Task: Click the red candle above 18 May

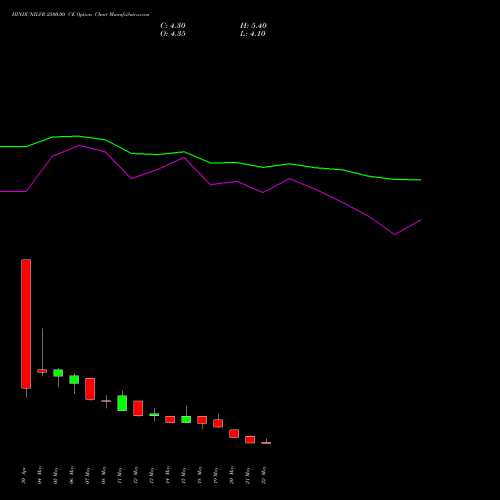Action: click(202, 420)
